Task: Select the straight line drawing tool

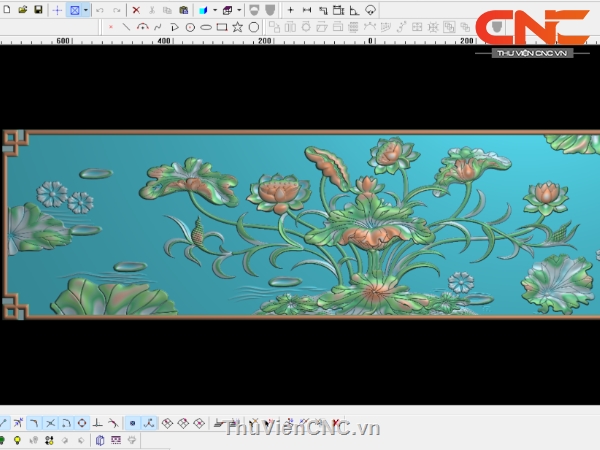Action: coord(126,27)
